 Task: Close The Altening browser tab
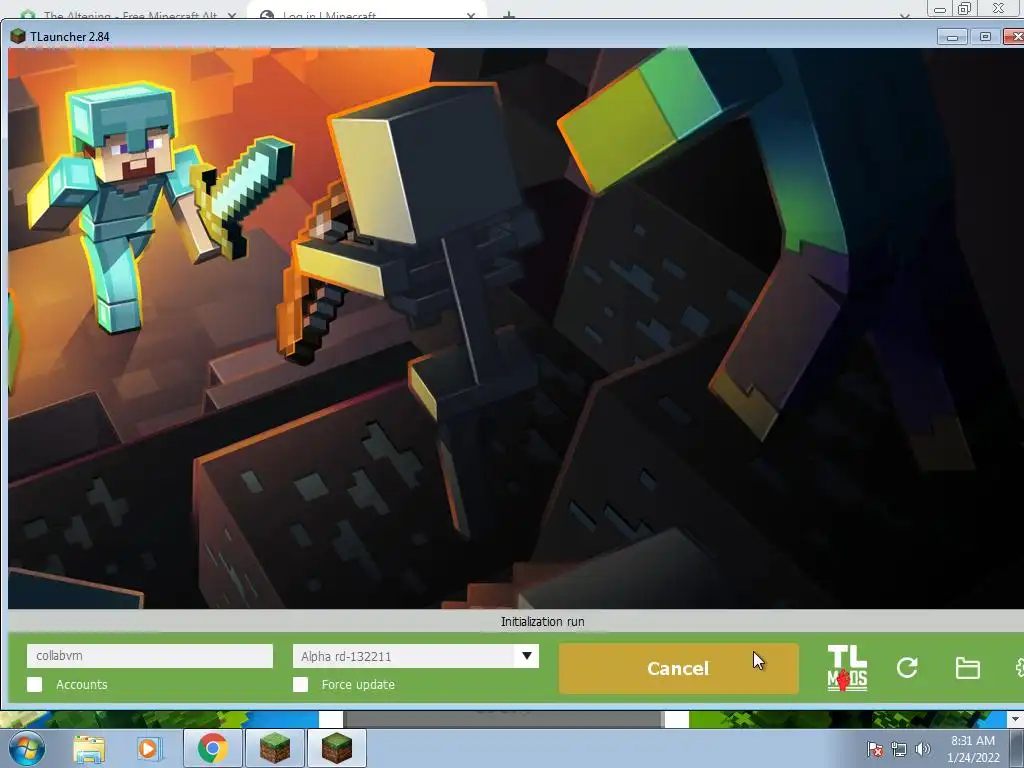pos(231,15)
